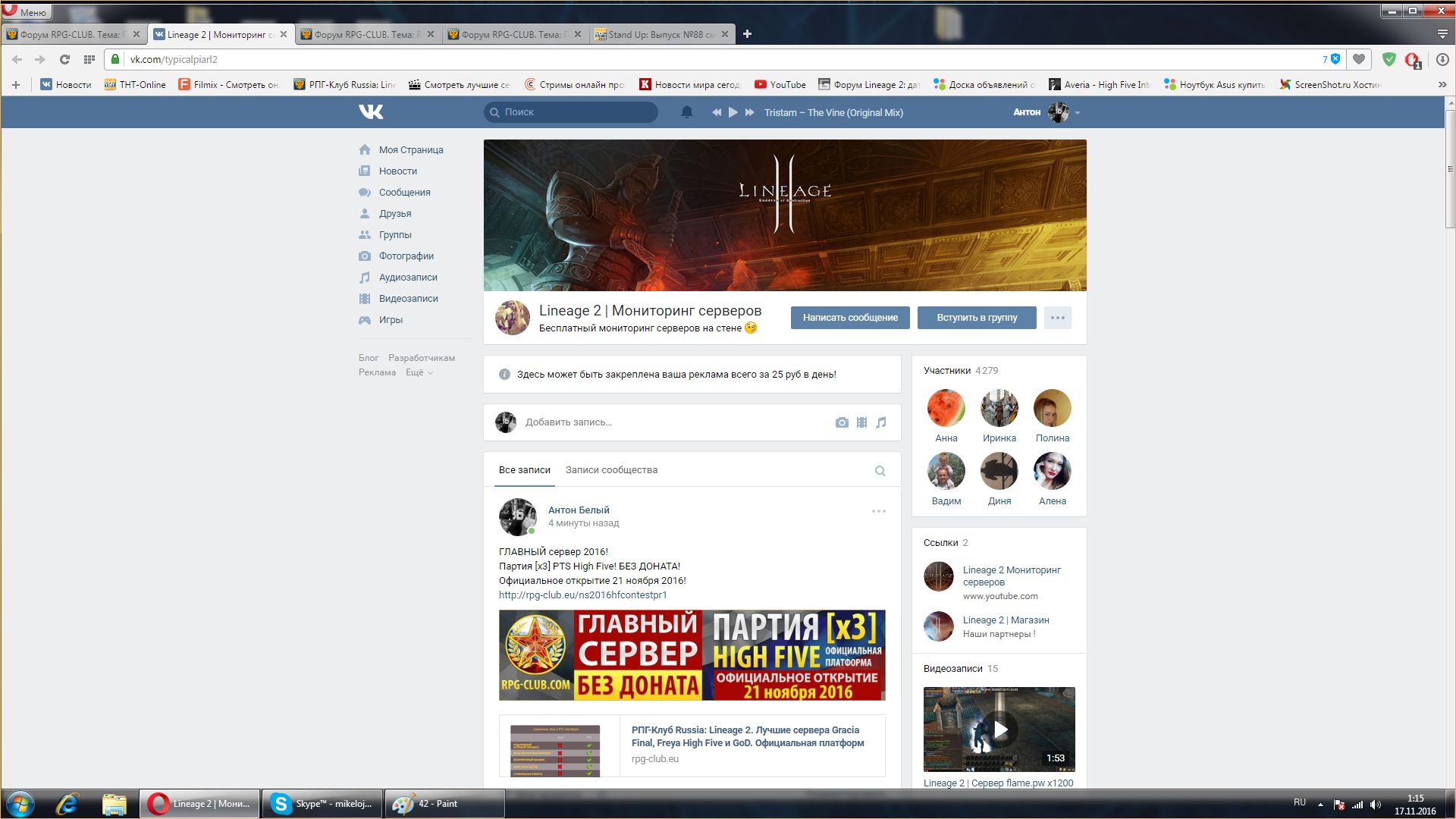This screenshot has width=1456, height=819.
Task: Play the Lineage 2 flame.pw video thumbnail
Action: (x=999, y=730)
